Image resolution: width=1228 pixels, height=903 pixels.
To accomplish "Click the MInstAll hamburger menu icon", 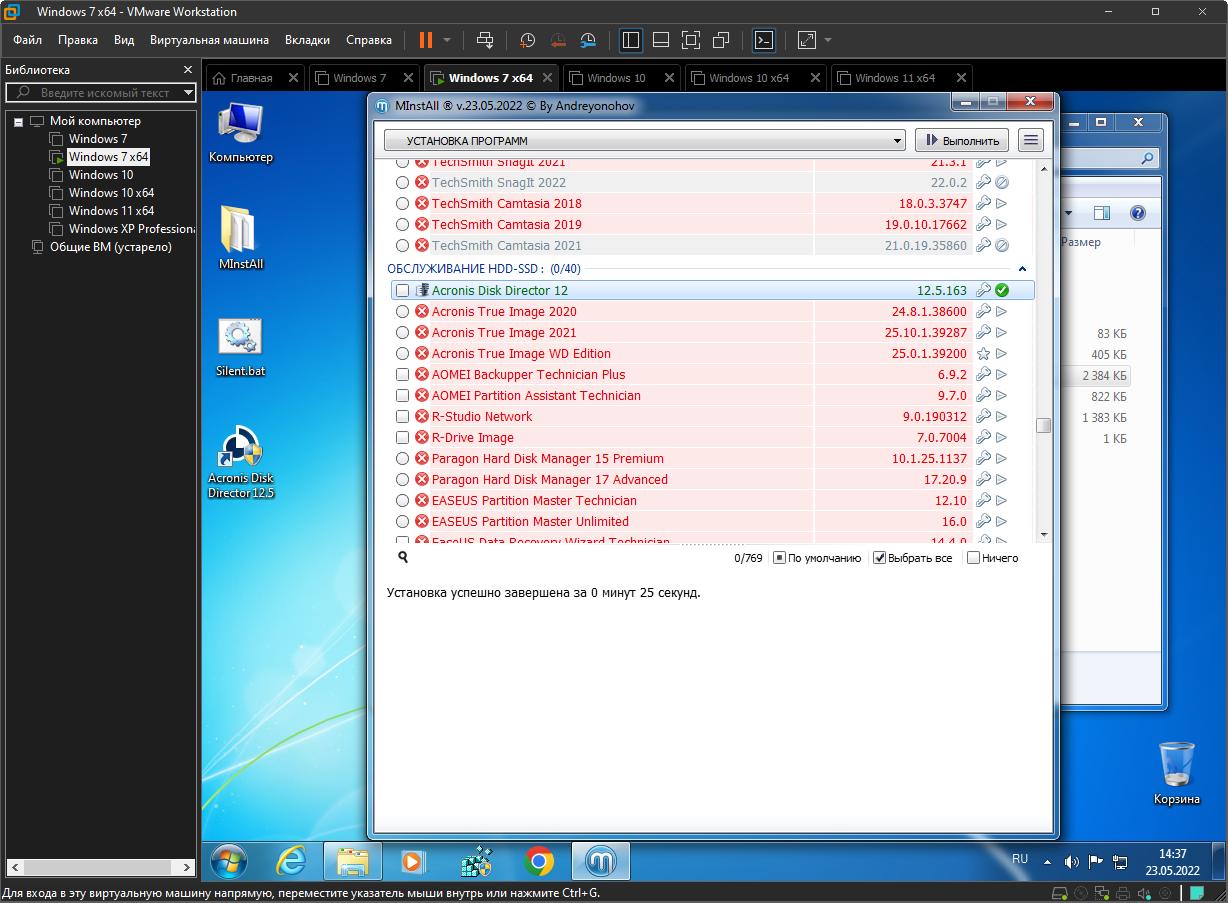I will 1031,140.
